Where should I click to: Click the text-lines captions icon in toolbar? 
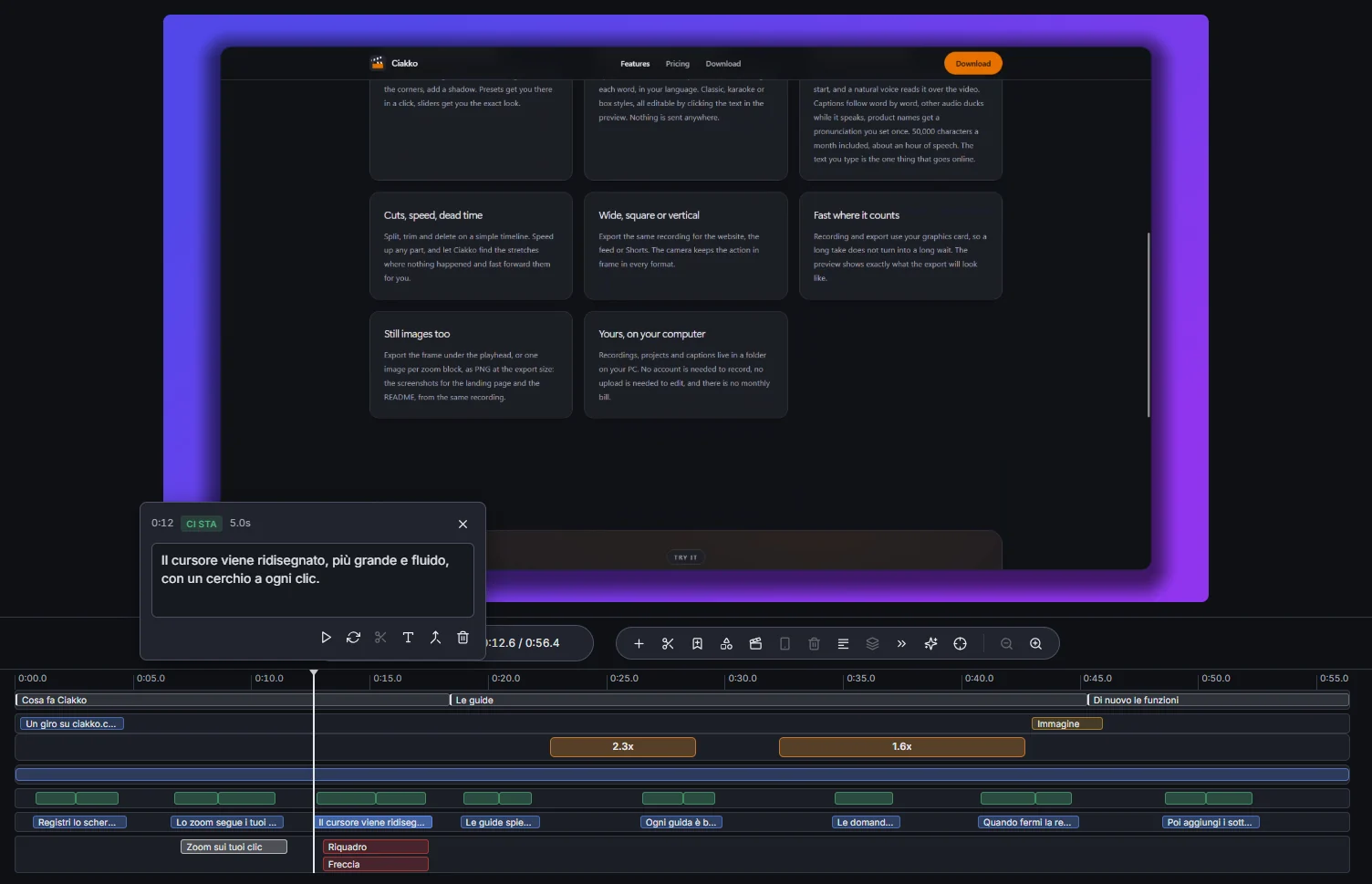click(843, 644)
